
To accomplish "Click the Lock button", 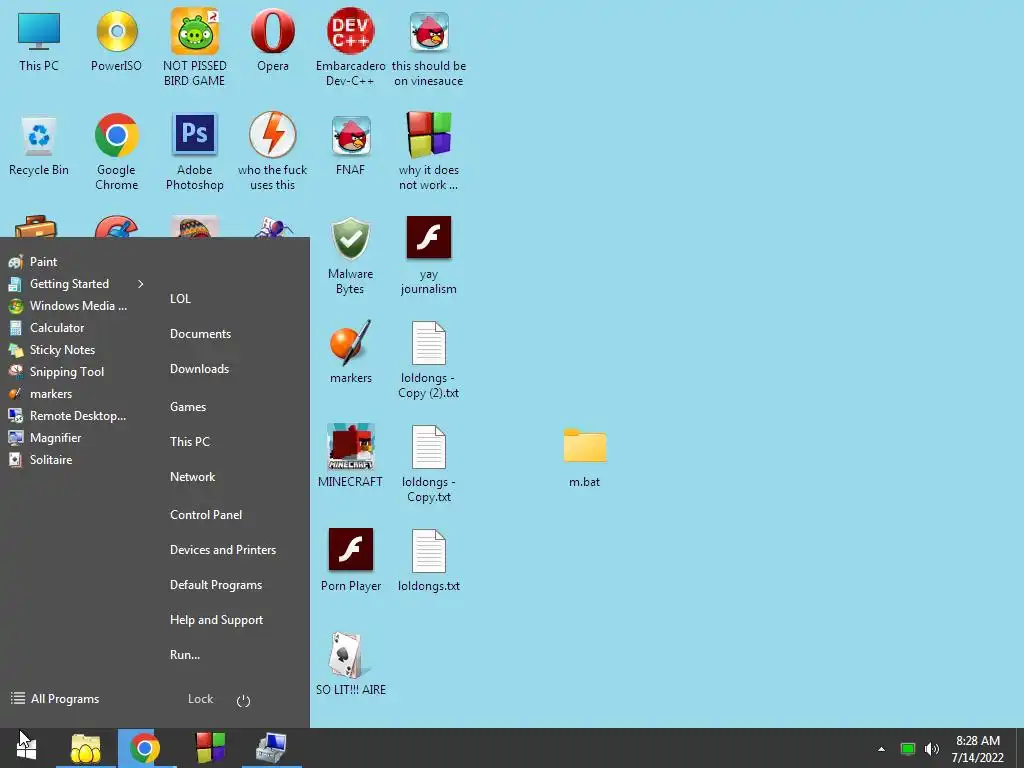I will (200, 699).
